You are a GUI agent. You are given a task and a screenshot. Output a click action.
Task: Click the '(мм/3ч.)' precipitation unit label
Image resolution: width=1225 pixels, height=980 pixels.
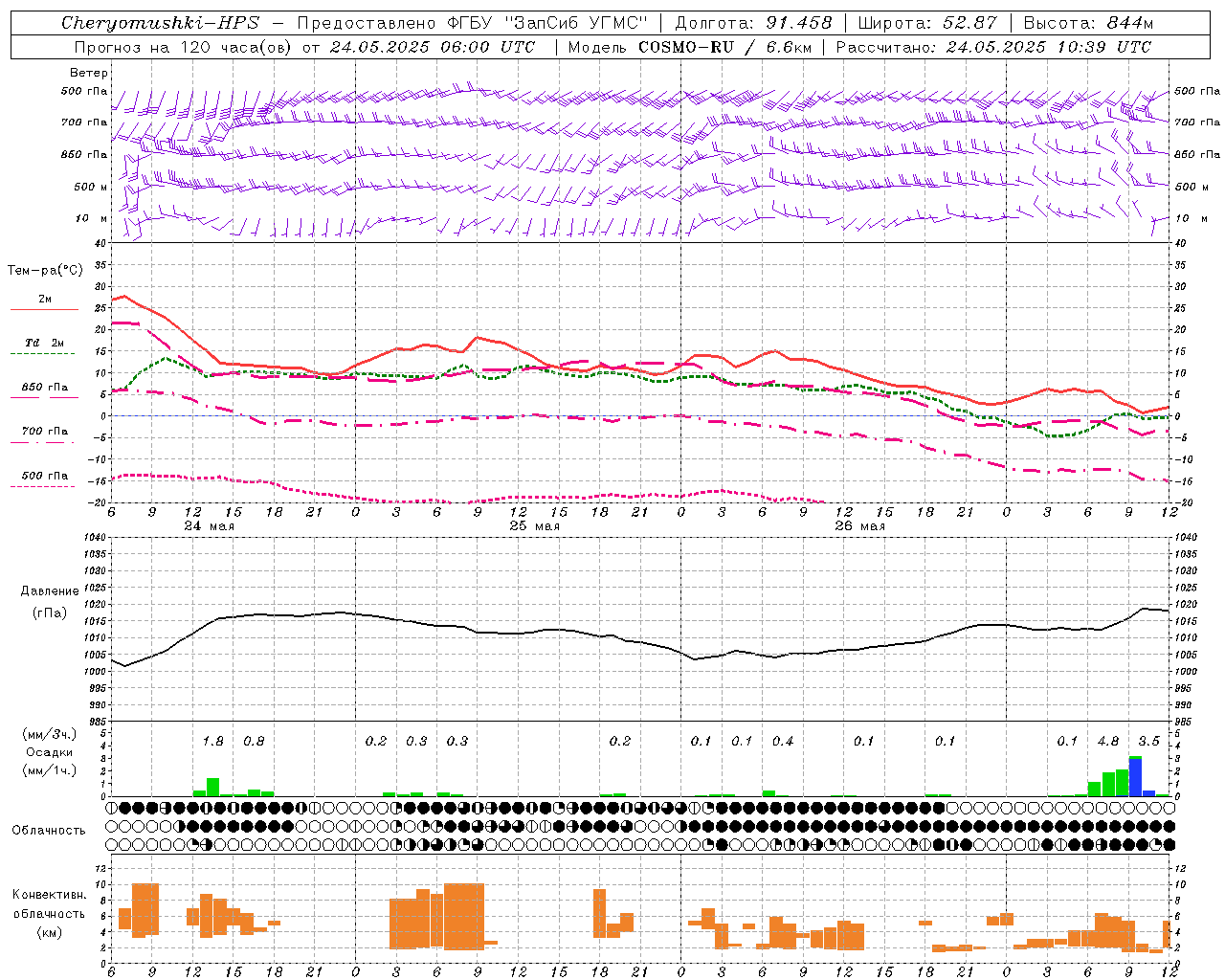49,735
